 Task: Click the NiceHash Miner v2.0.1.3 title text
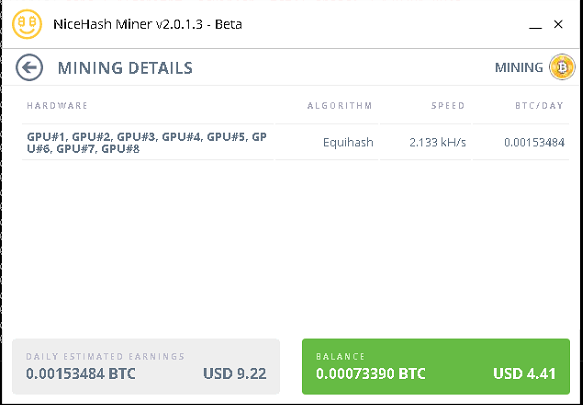[148, 24]
